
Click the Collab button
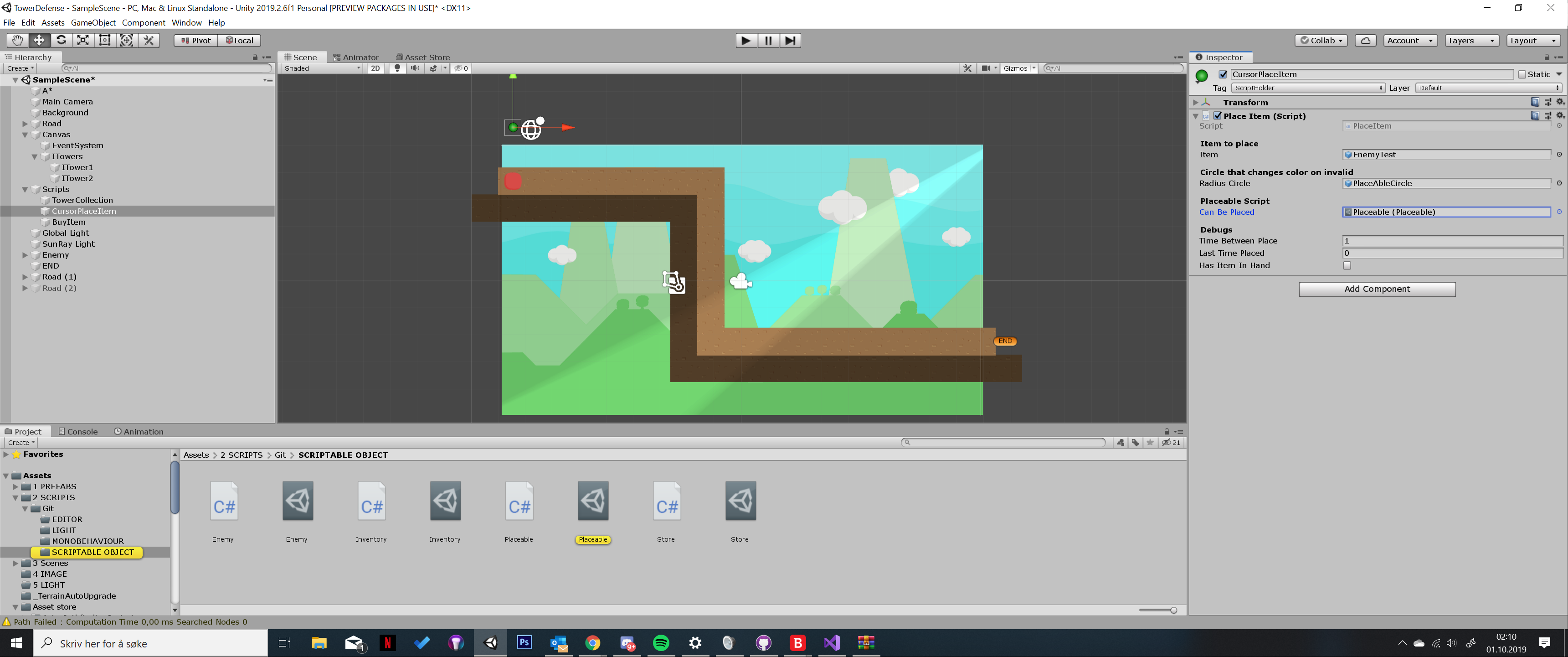[1321, 40]
